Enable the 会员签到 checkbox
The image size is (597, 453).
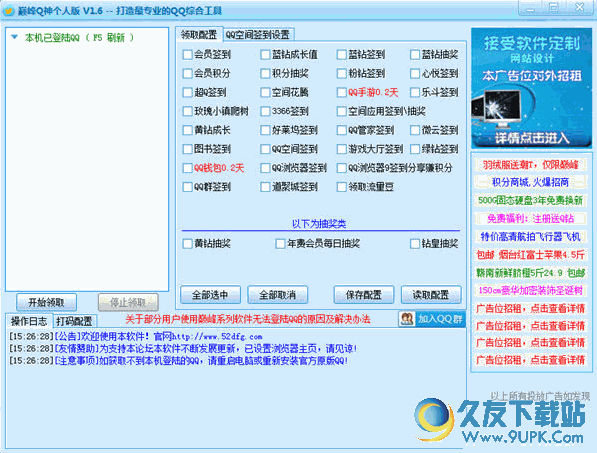[x=187, y=54]
